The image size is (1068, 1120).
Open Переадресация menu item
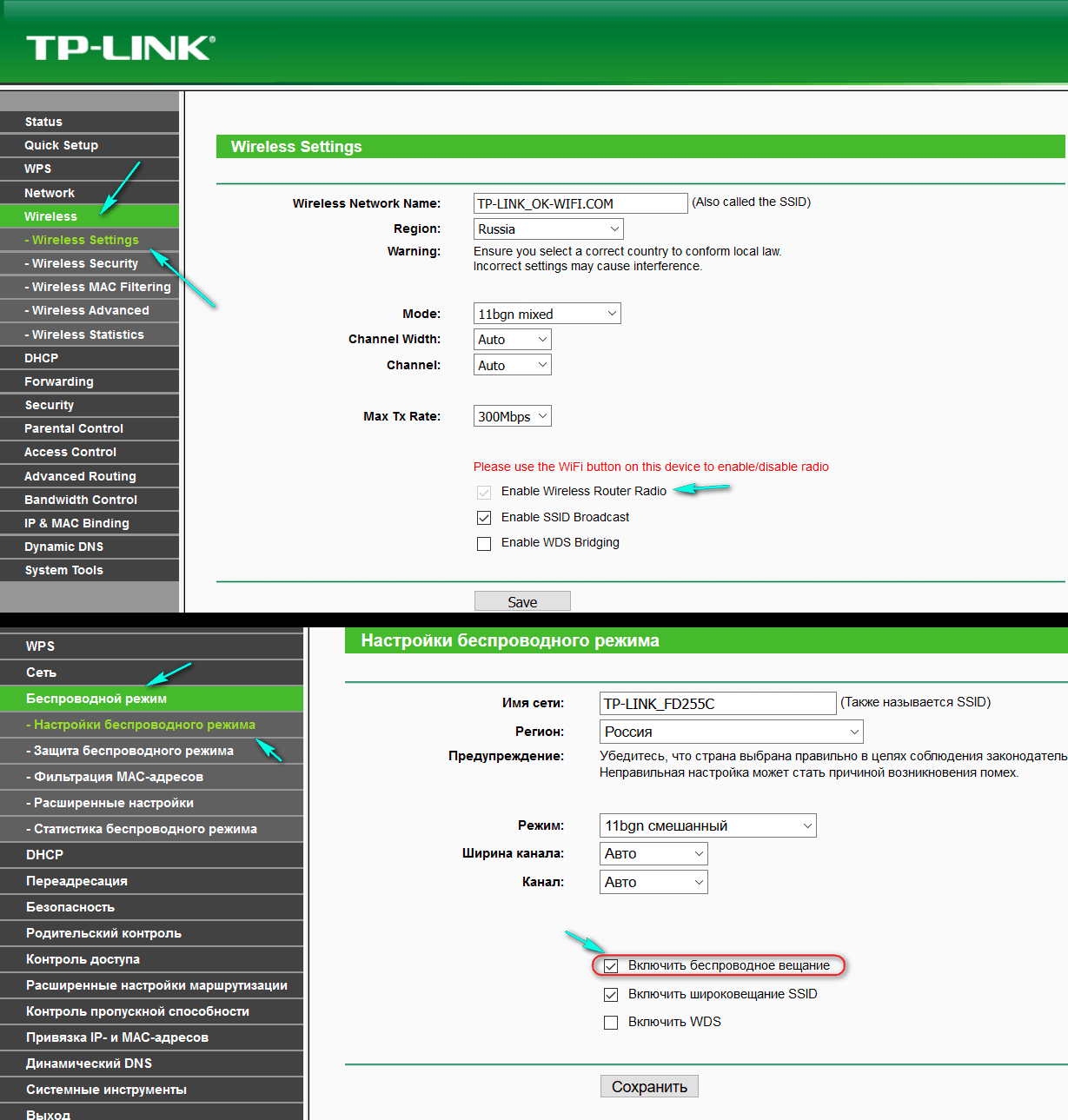152,881
